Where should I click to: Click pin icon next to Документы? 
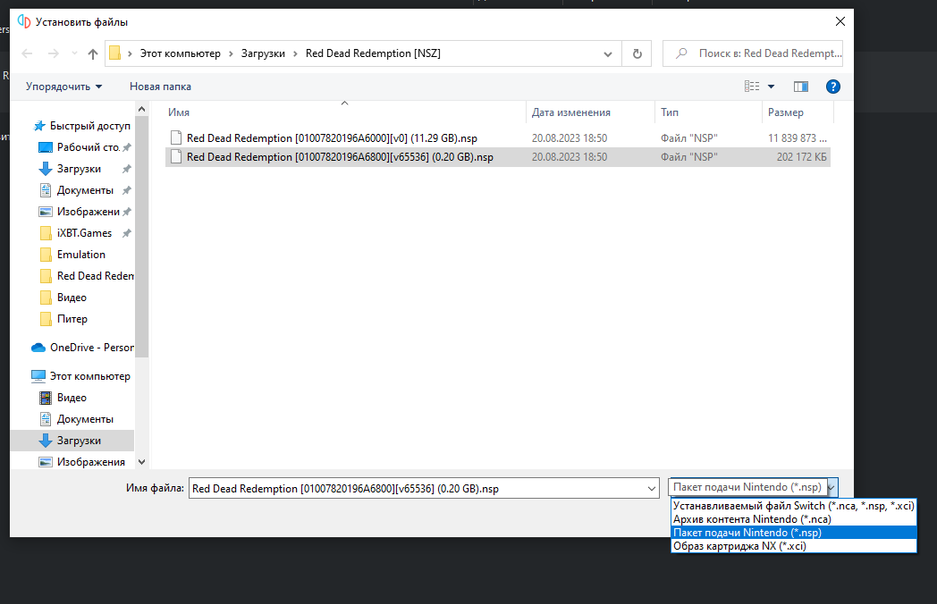pos(127,191)
